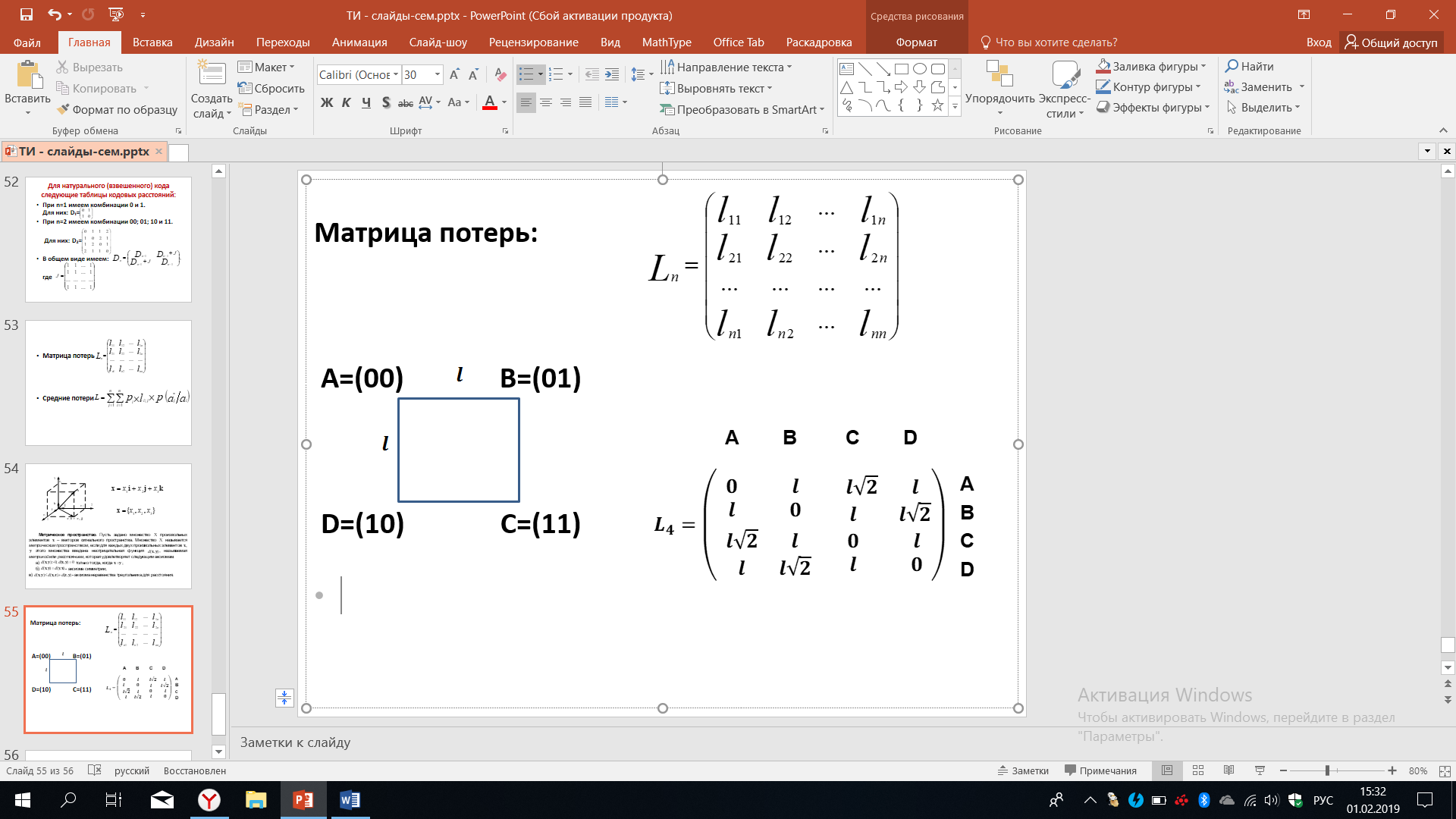Image resolution: width=1456 pixels, height=819 pixels.
Task: Click Общий доступ (Share) button
Action: pos(1392,42)
